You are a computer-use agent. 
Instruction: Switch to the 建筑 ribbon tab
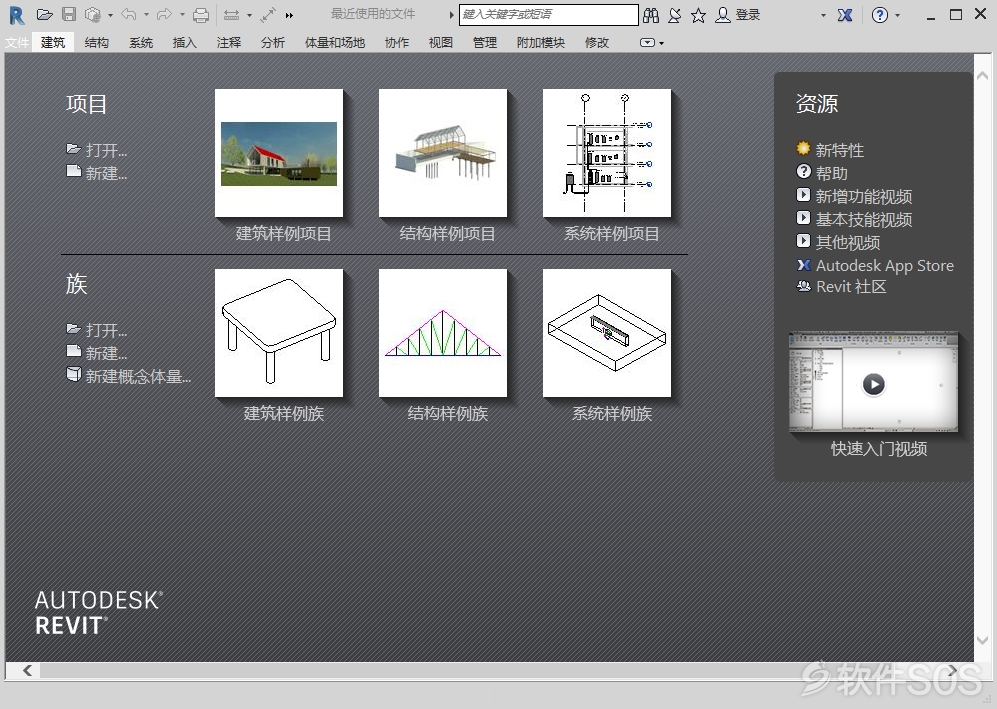tap(53, 43)
